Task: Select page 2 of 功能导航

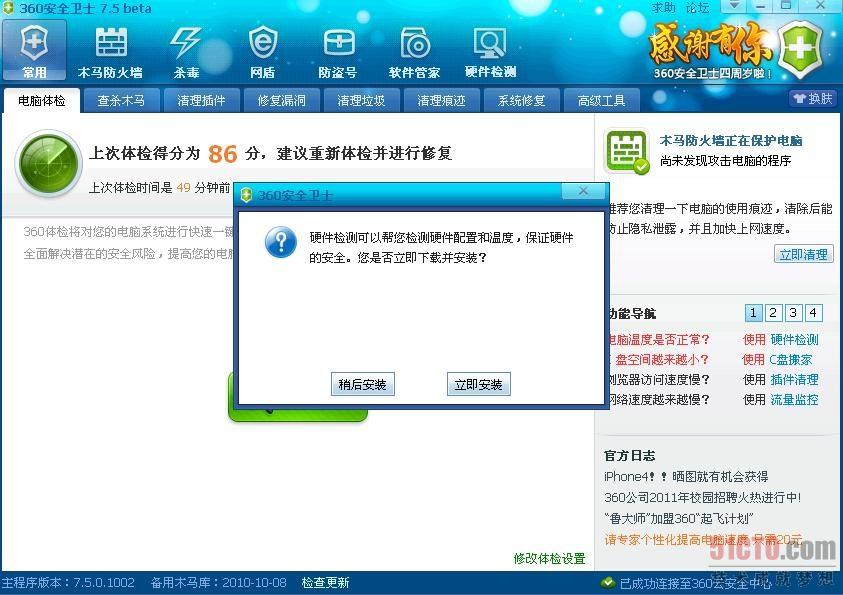Action: pos(773,313)
